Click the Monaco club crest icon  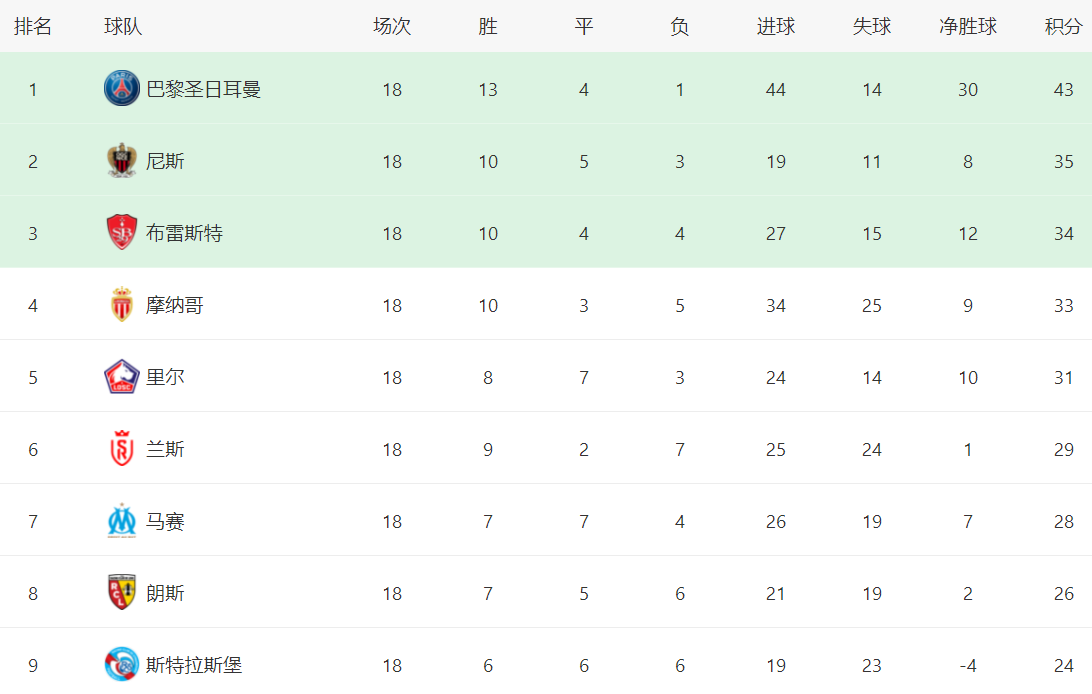[x=122, y=304]
